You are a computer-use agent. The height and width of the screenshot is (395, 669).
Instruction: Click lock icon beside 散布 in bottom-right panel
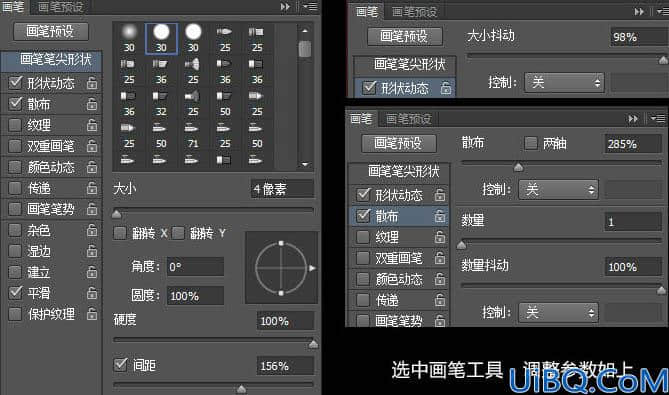point(439,216)
